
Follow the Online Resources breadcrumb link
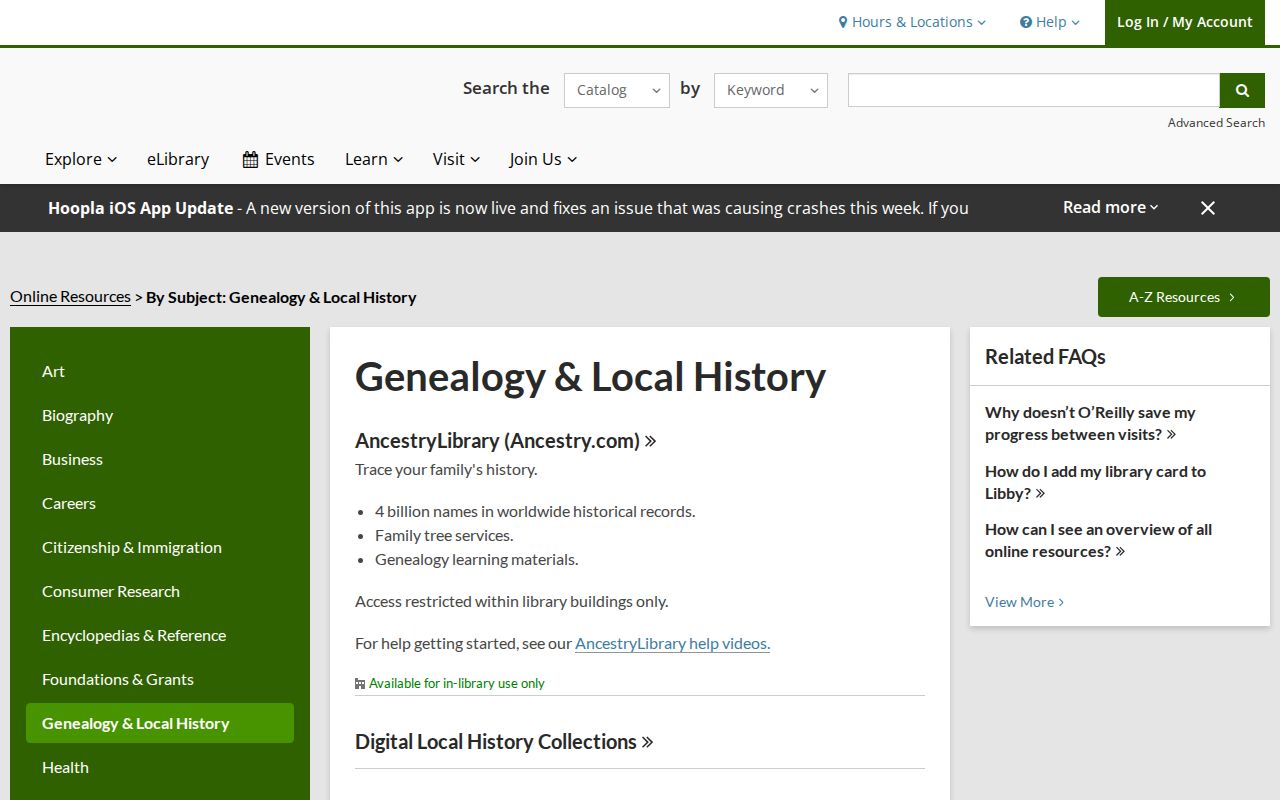click(70, 297)
